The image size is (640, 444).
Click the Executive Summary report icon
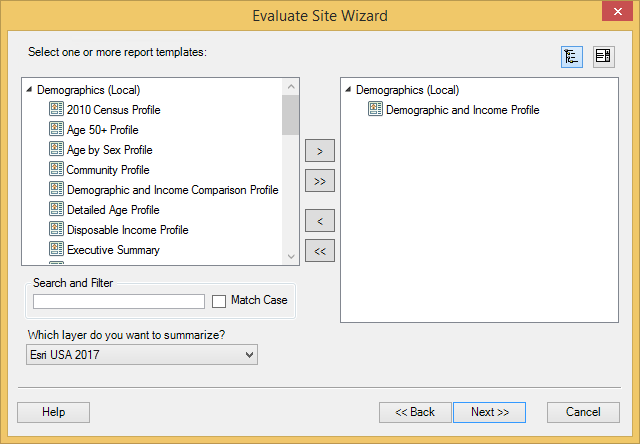(x=56, y=250)
